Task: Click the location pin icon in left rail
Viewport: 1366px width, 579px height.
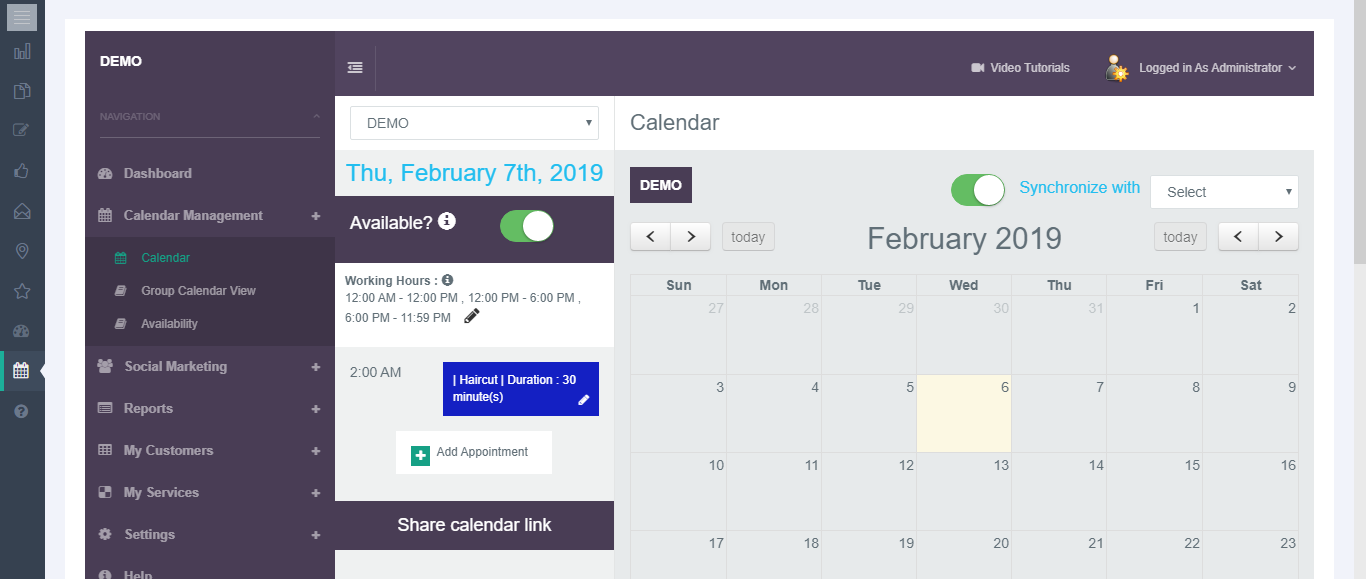Action: pyautogui.click(x=22, y=251)
